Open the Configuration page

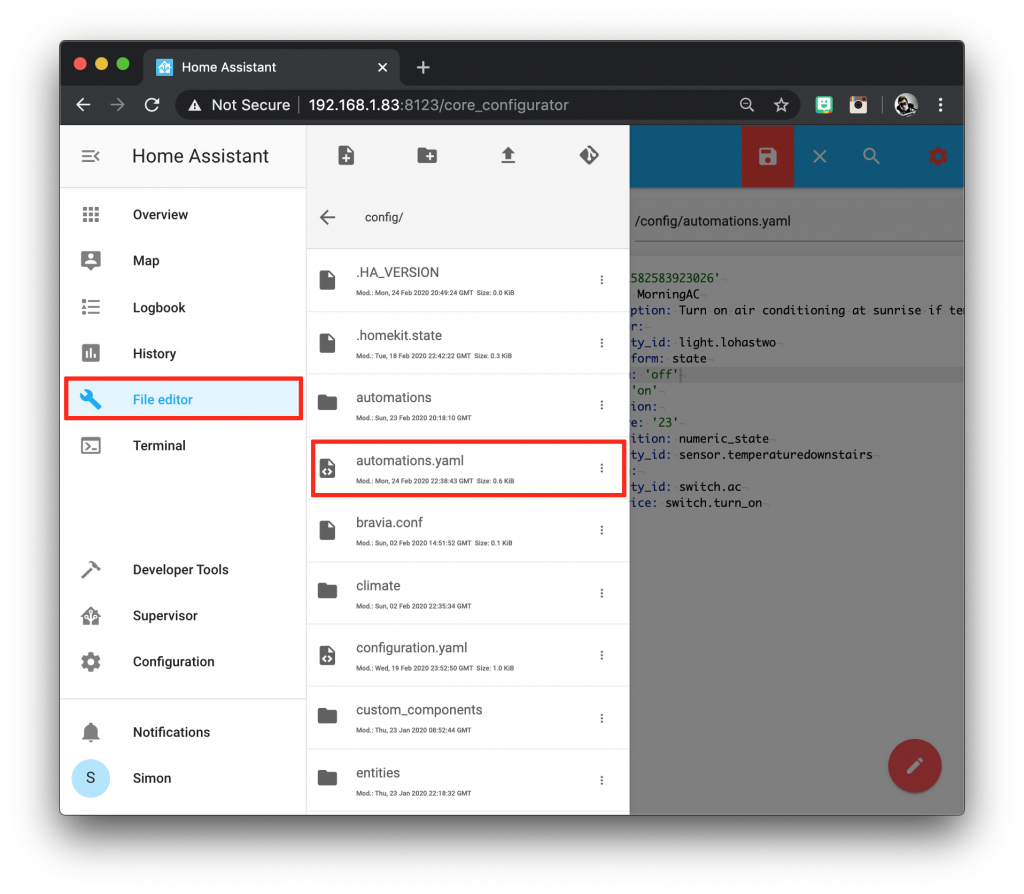pos(183,662)
